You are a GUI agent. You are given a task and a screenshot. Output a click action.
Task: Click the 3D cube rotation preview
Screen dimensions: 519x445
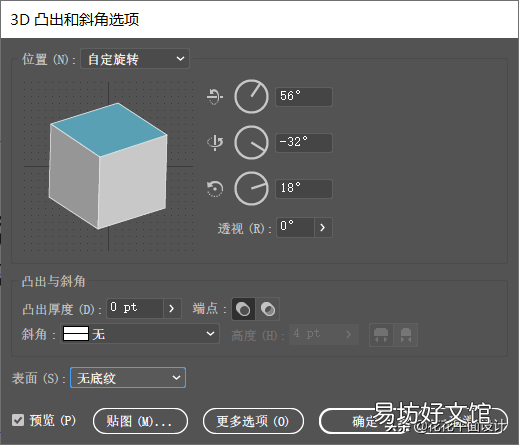tap(108, 166)
